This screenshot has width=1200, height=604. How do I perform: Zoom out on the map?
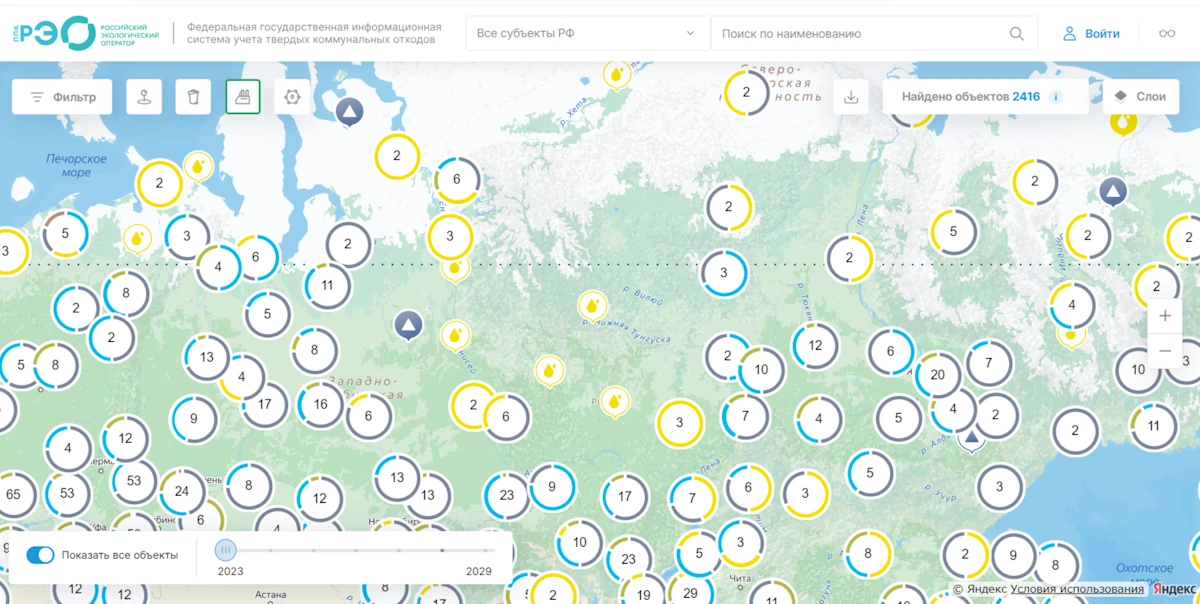click(x=1165, y=351)
